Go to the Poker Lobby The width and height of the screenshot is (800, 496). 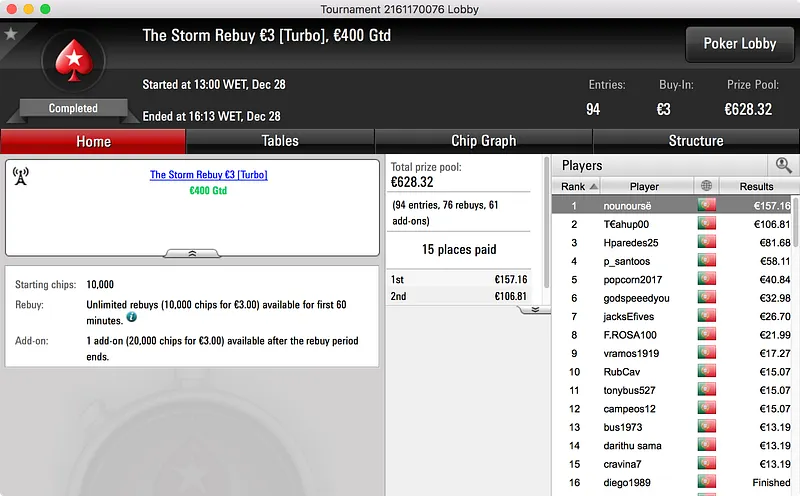point(740,44)
